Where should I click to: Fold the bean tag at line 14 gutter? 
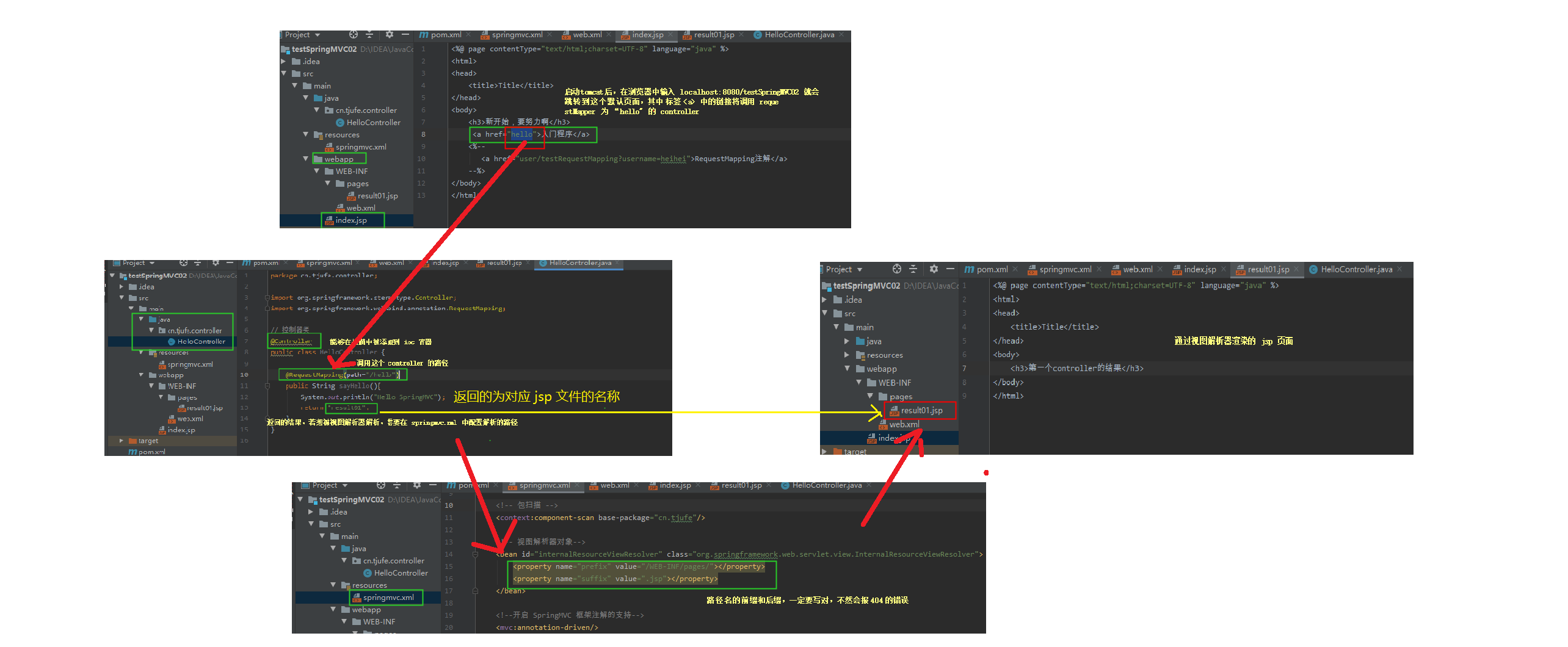pos(475,554)
